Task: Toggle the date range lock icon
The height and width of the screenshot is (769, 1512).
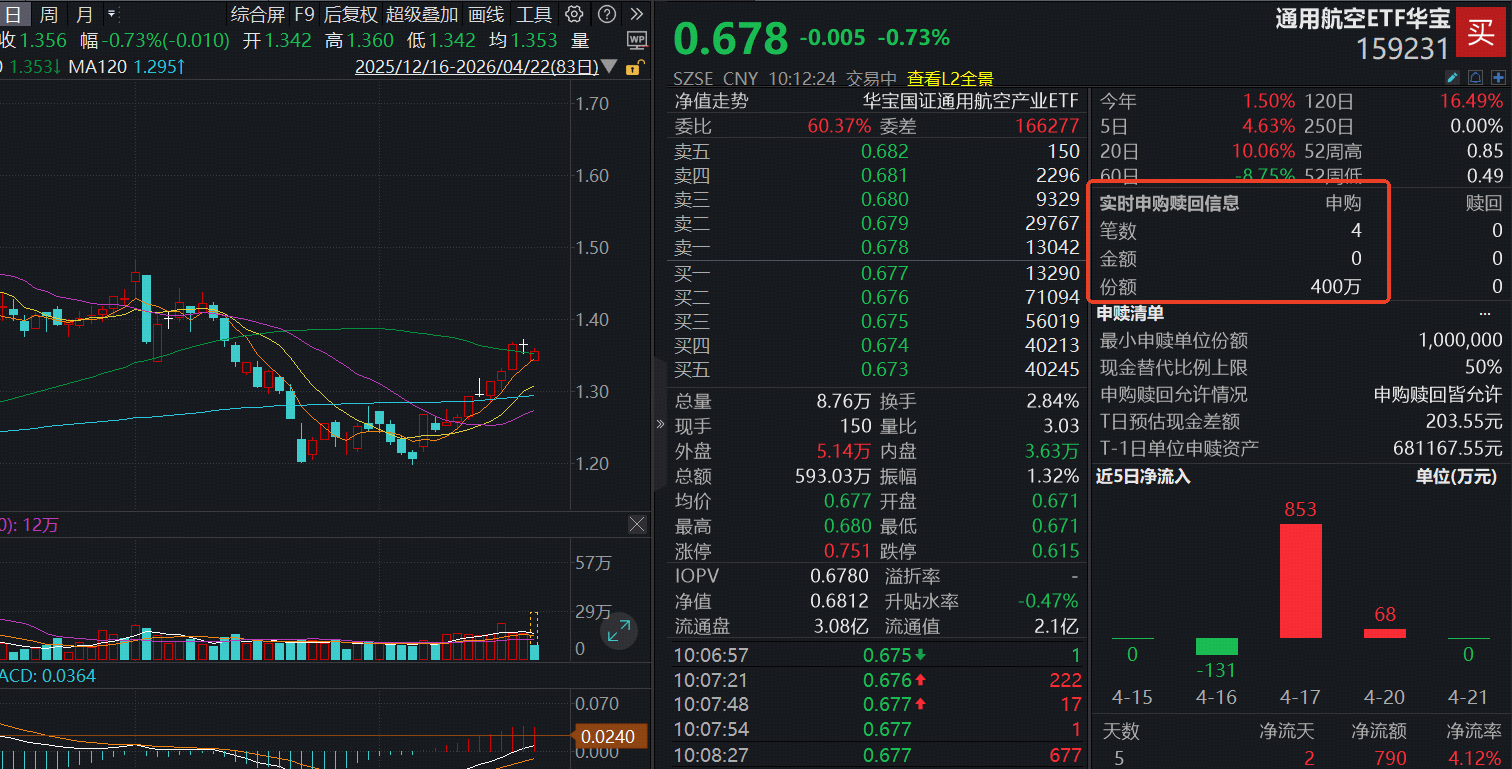Action: point(632,68)
